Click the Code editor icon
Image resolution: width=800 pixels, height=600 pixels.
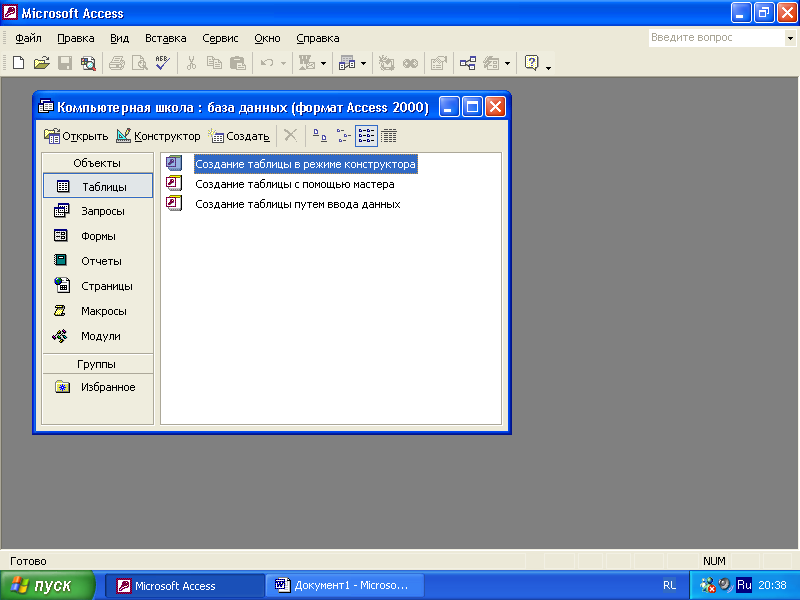coord(386,63)
